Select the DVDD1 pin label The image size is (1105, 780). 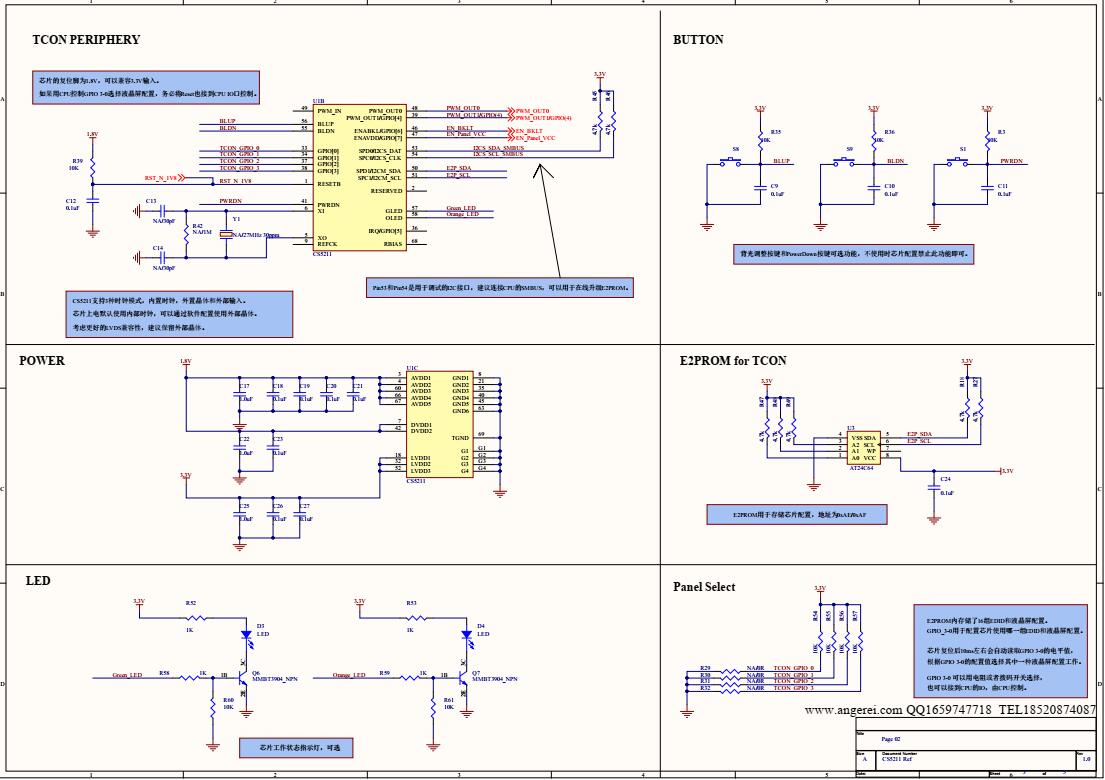coord(421,425)
